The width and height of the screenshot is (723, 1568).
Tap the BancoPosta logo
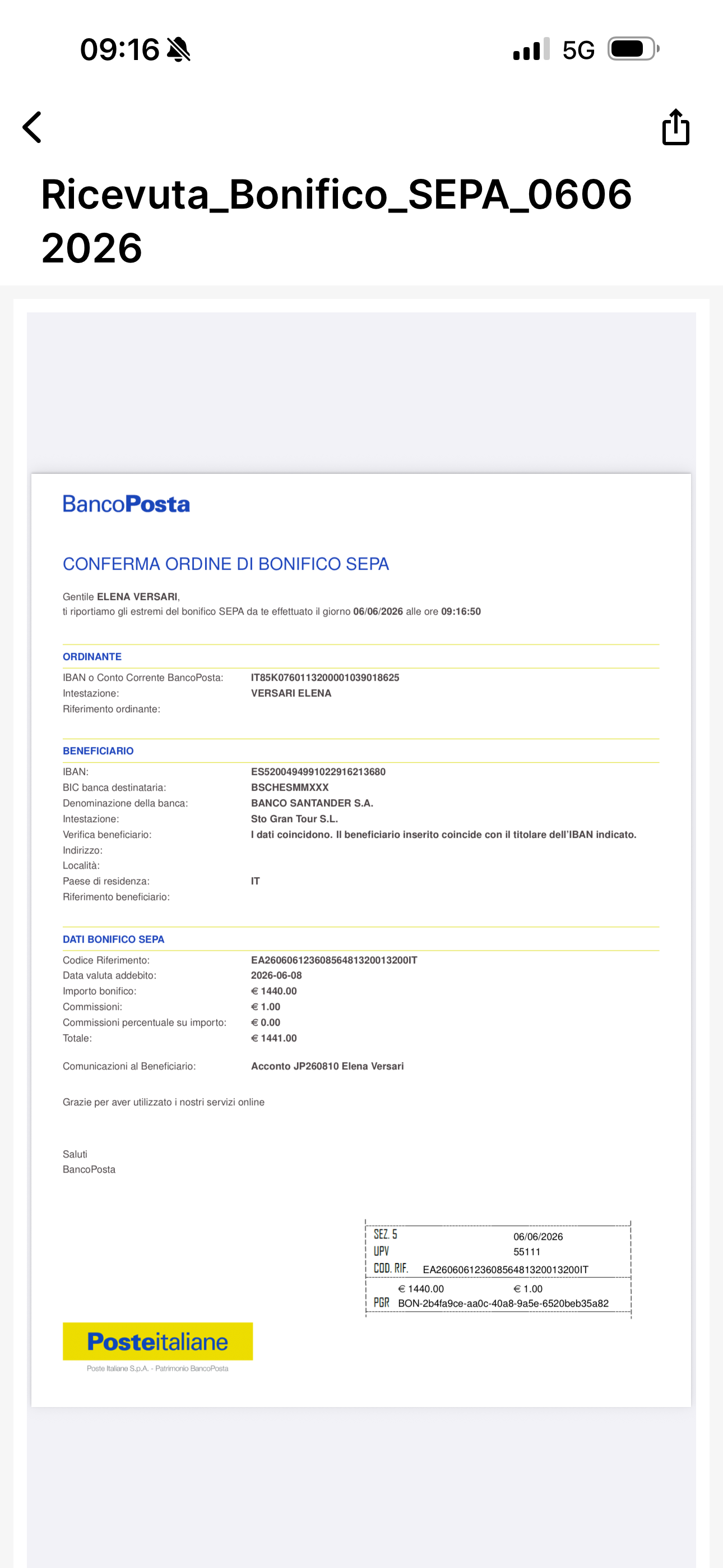[126, 504]
